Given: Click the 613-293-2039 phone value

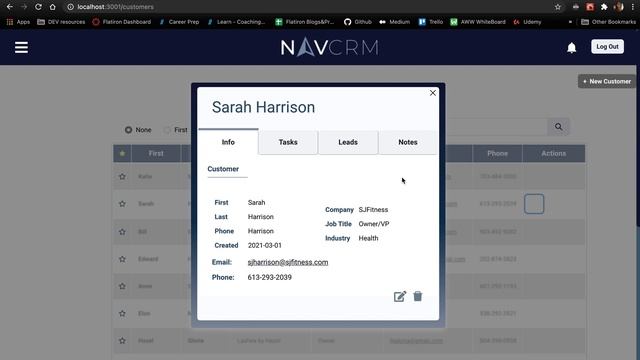Looking at the screenshot, I should (269, 277).
